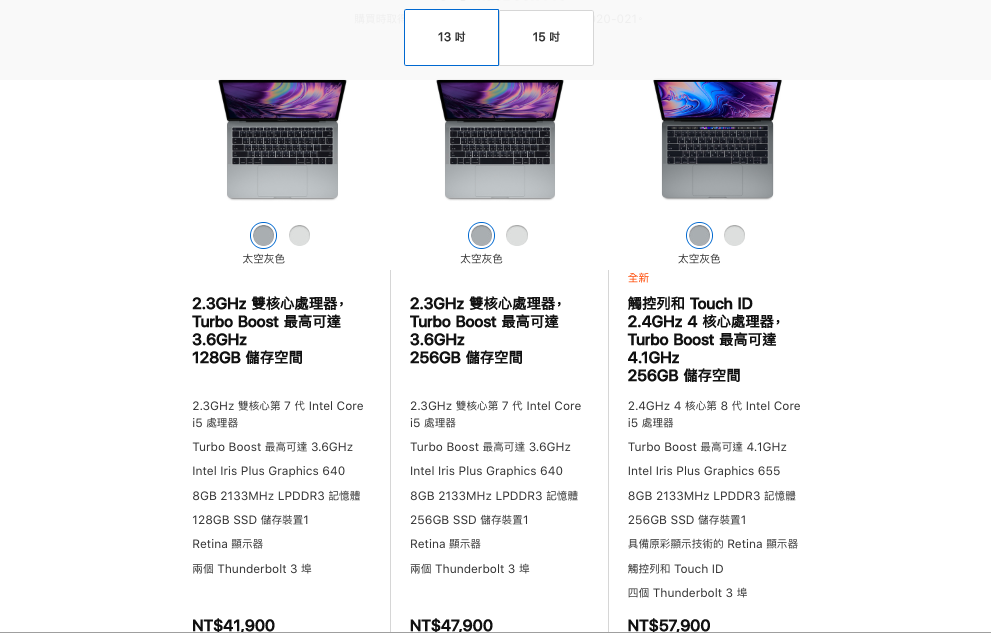This screenshot has height=633, width=991.
Task: Click 四個 Thunderbolt 3 埠 spec line
Action: tap(687, 593)
